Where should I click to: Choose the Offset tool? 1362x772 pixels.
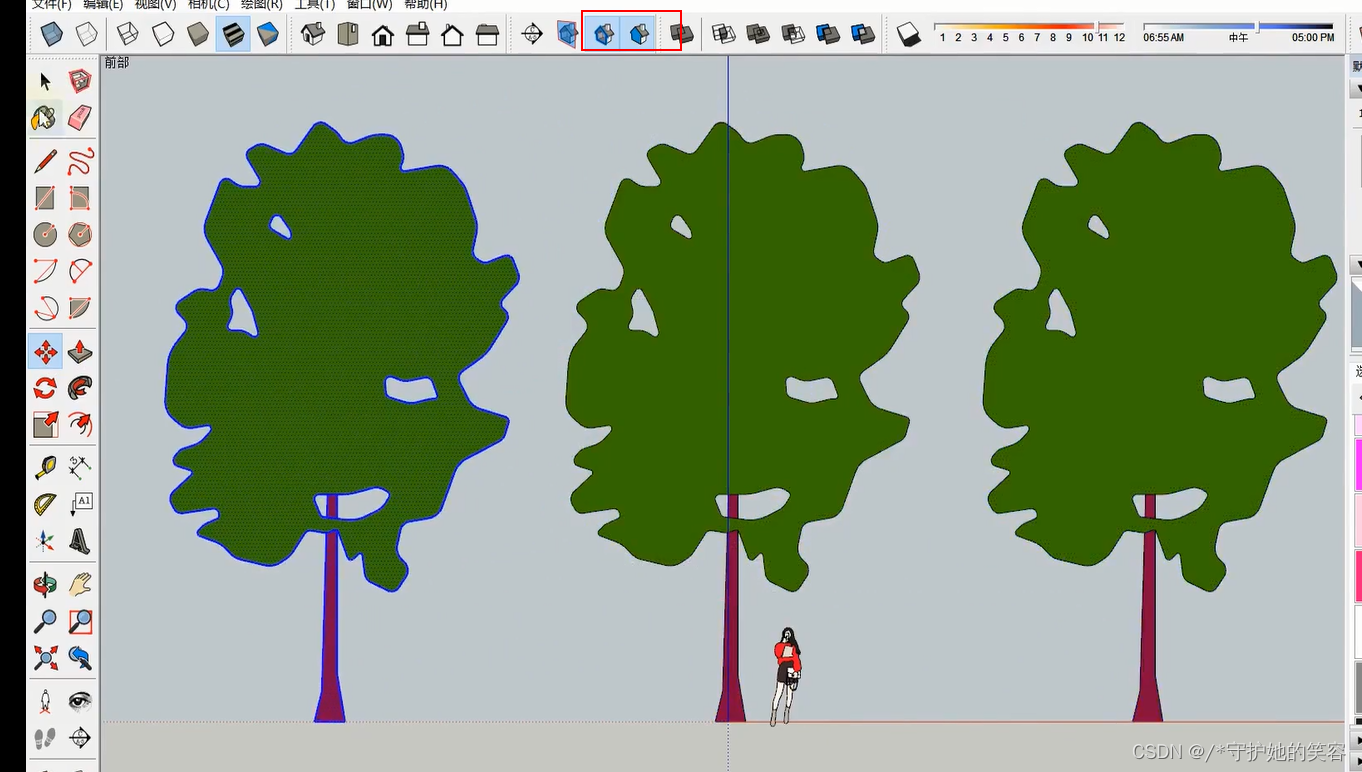(80, 425)
